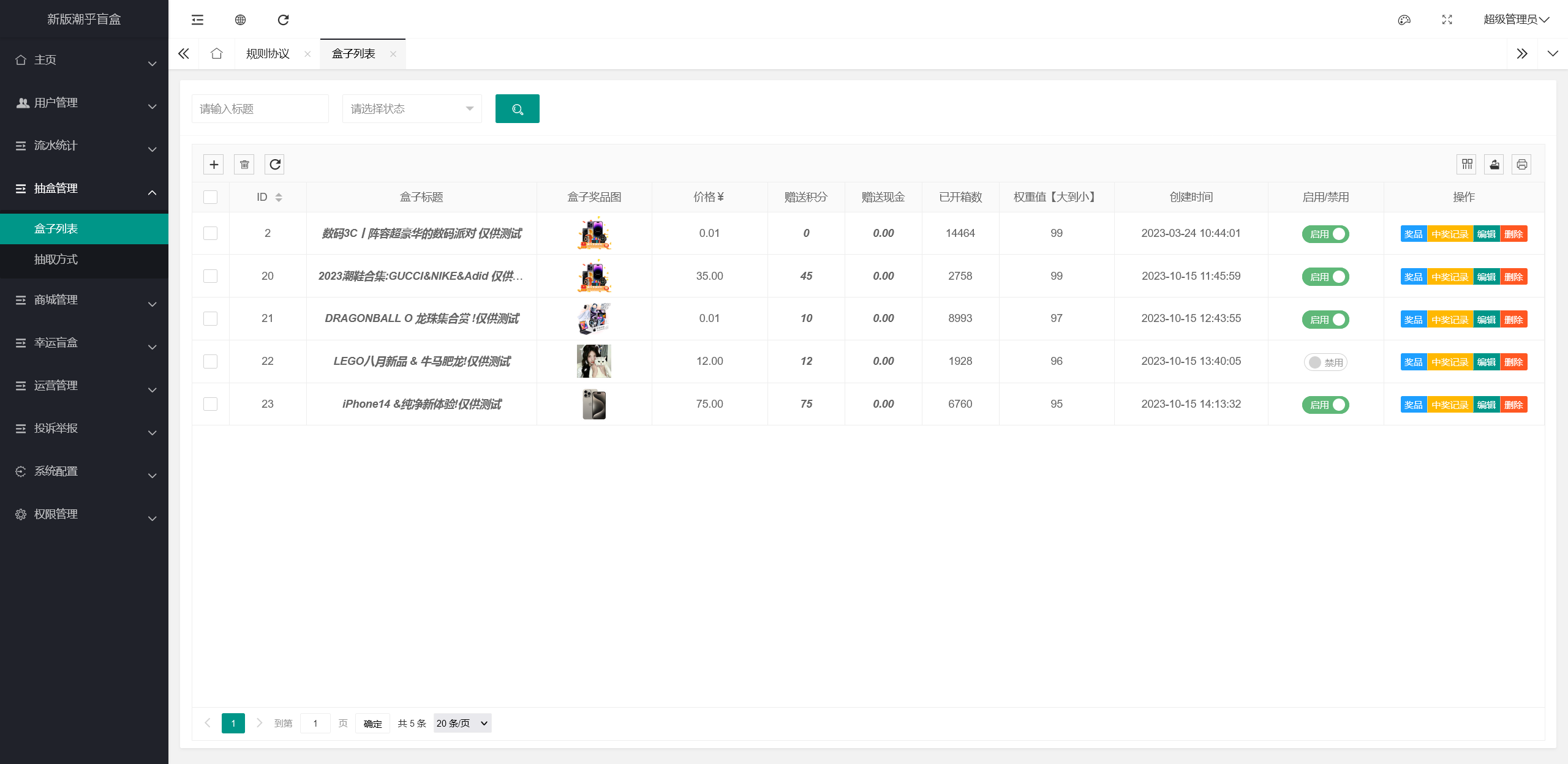This screenshot has width=1568, height=764.
Task: Enable the LEGO box with ID 22
Action: pos(1325,362)
